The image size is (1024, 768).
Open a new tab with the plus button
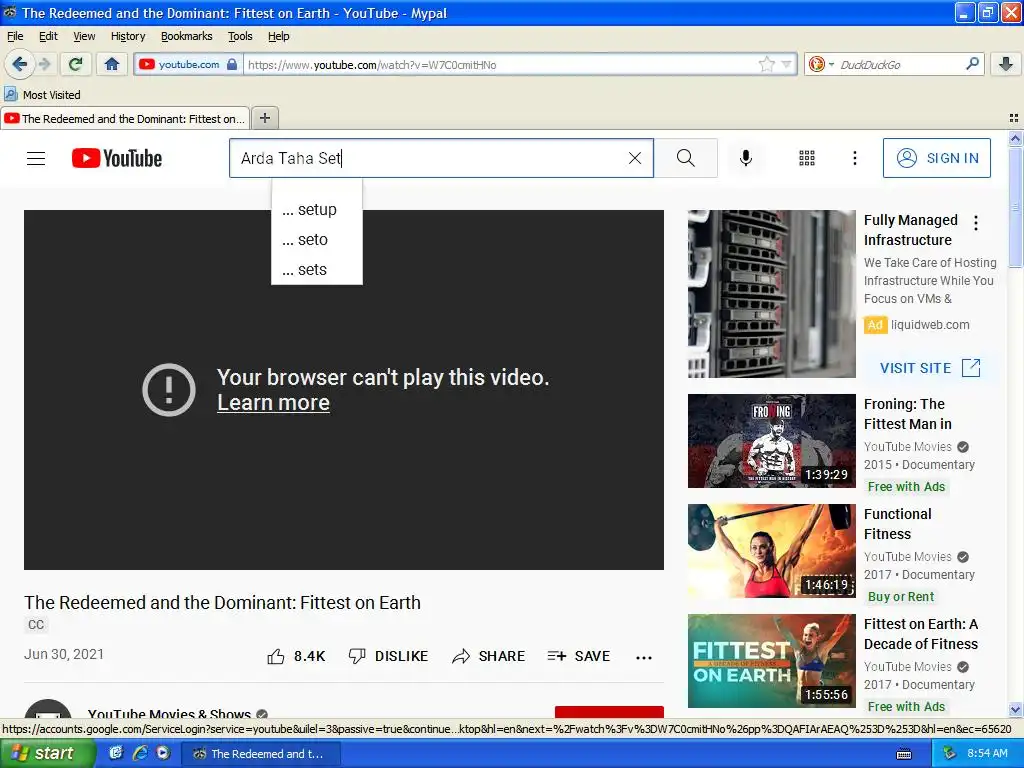click(x=264, y=118)
